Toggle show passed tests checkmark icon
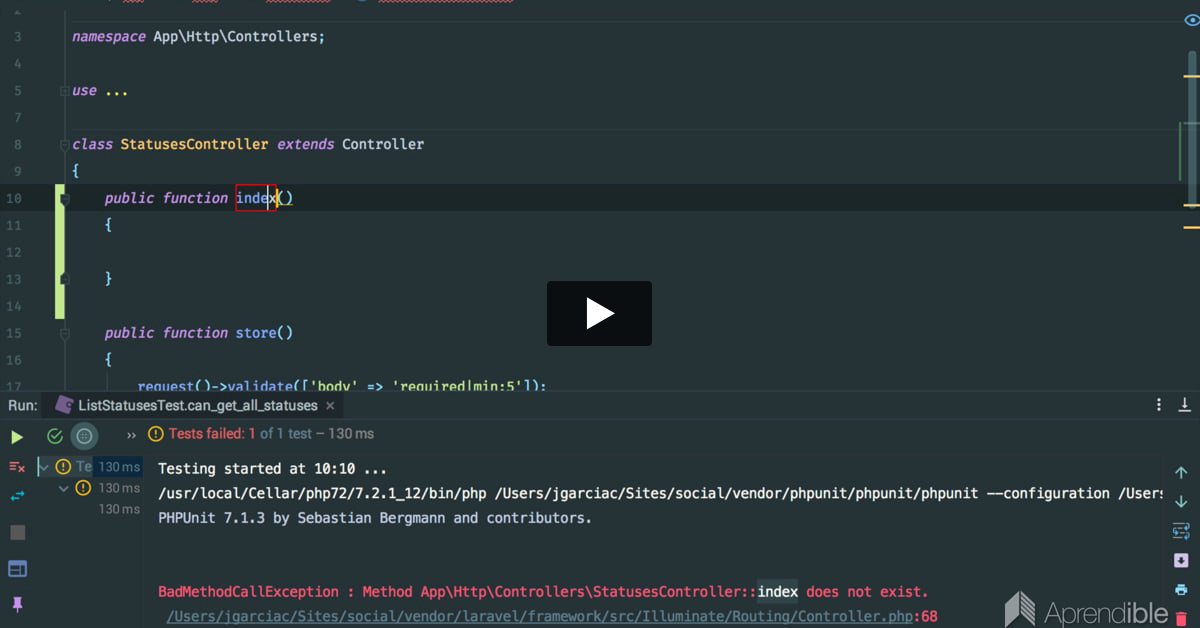This screenshot has height=628, width=1200. 55,436
